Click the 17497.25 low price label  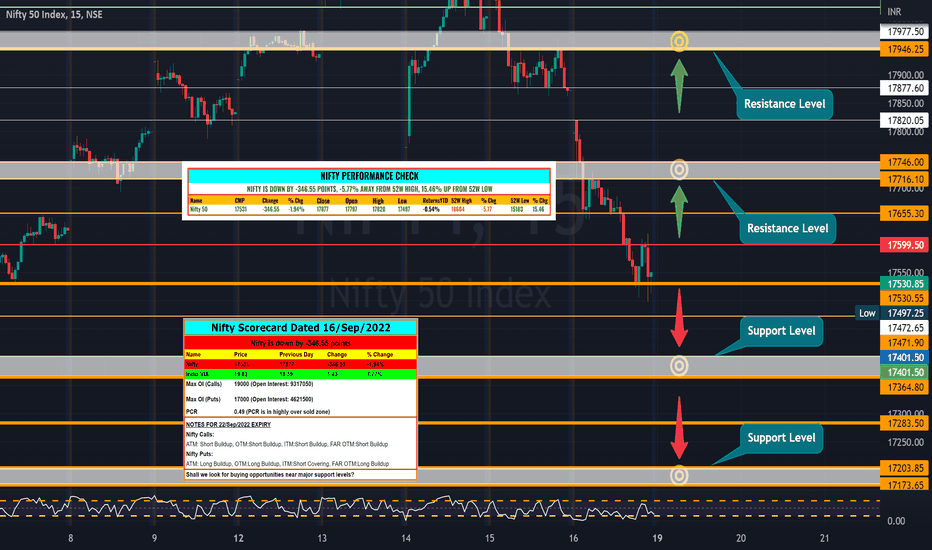coord(905,313)
